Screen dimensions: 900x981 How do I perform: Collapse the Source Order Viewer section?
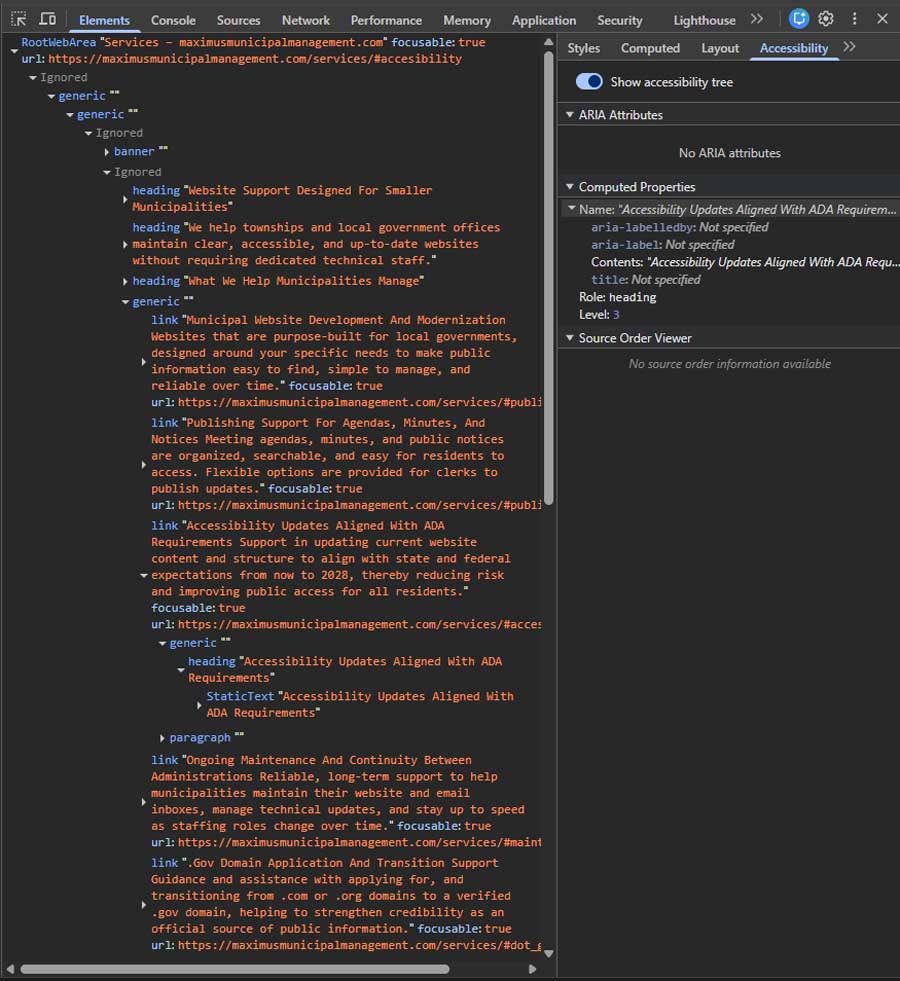point(570,338)
